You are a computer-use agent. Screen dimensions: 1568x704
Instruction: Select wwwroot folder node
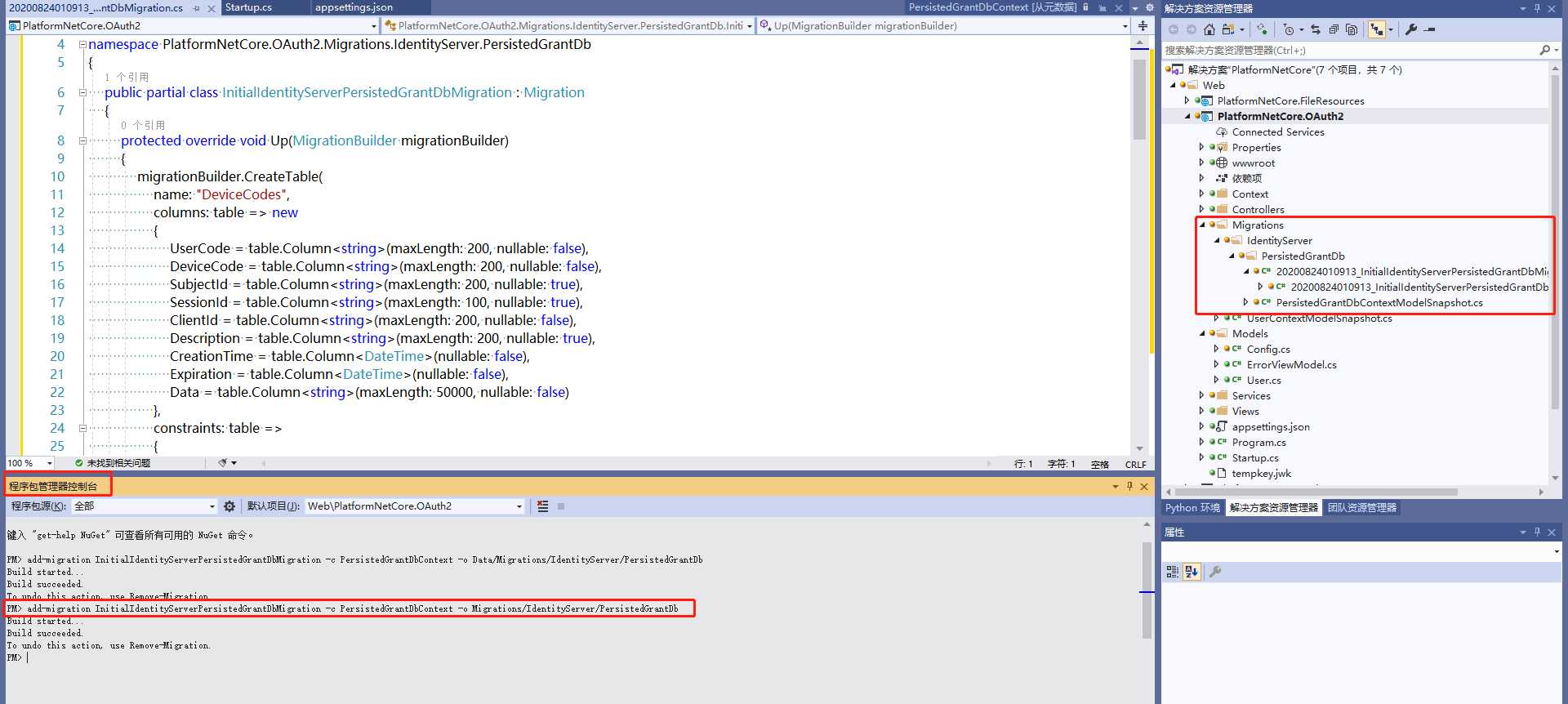[1253, 163]
